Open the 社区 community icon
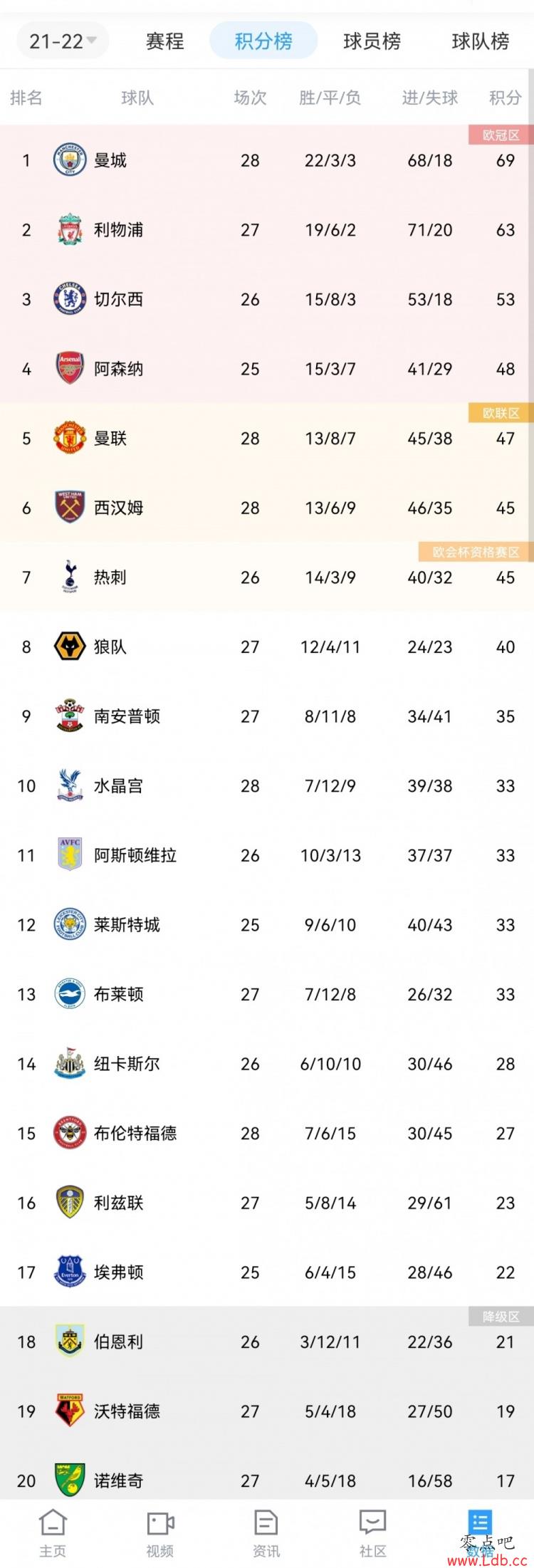The width and height of the screenshot is (534, 1568). coord(372,1531)
